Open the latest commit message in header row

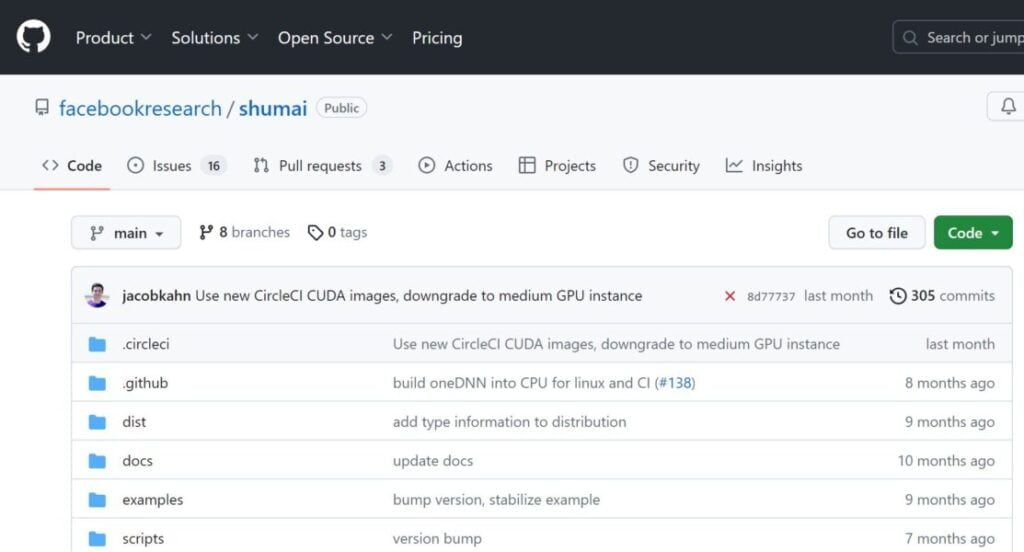pos(419,296)
